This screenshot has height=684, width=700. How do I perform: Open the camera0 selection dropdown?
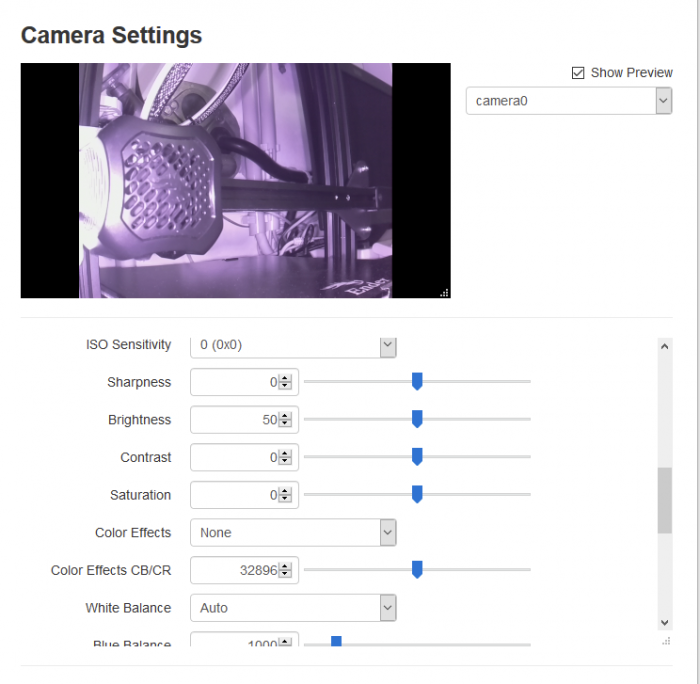coord(568,101)
